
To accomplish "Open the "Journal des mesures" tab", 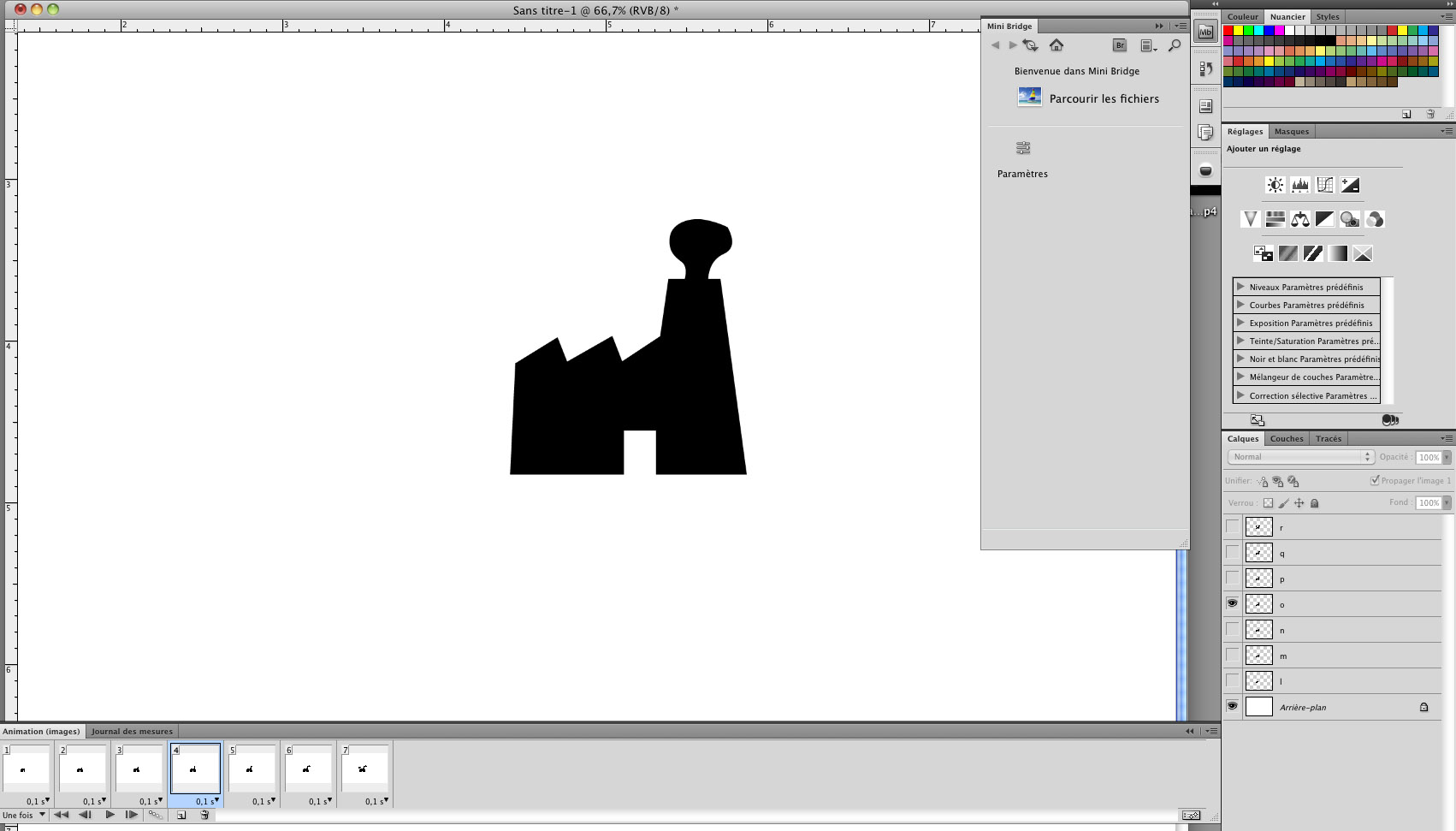I will tap(132, 732).
